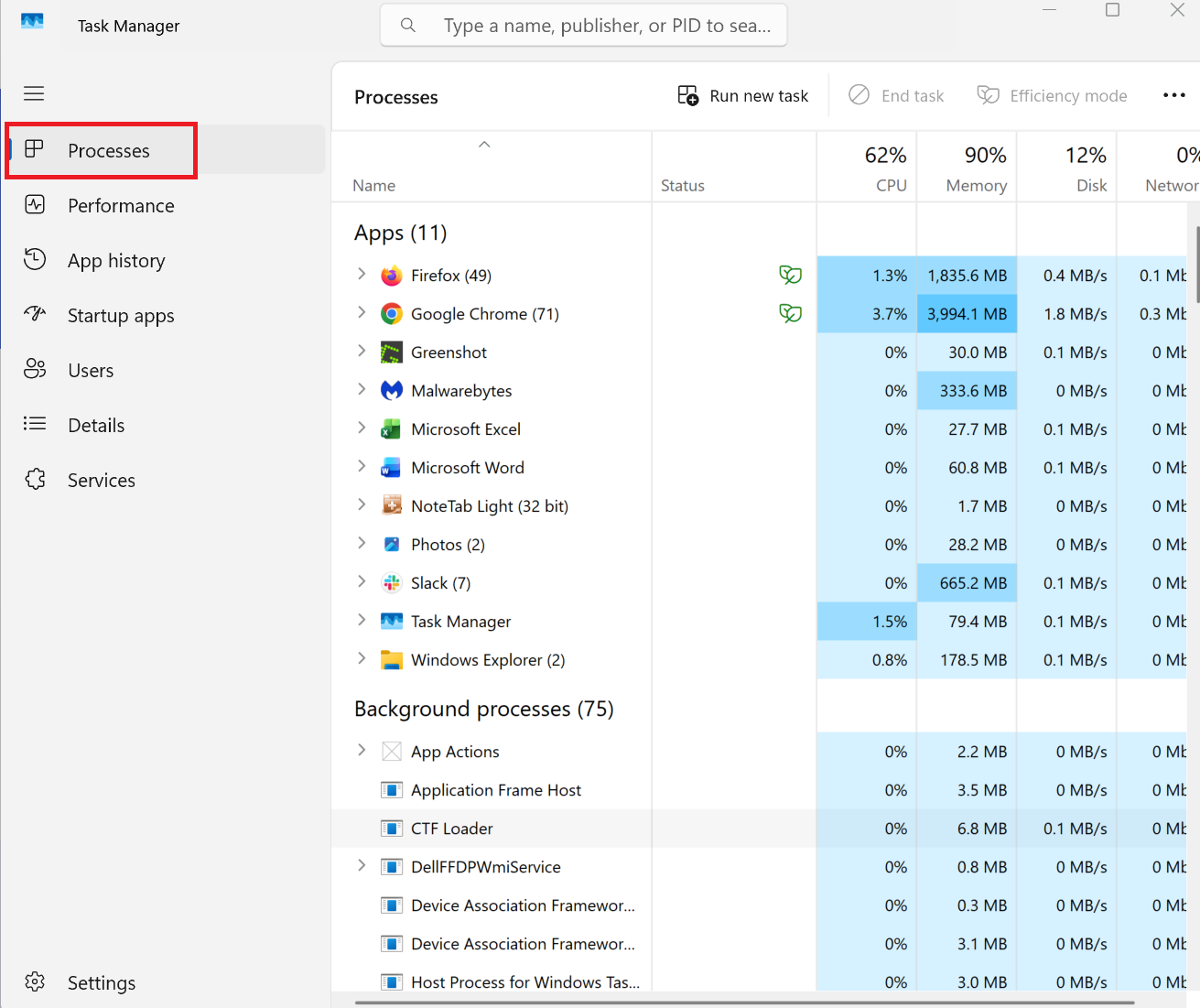
Task: Click the Application Frame Host icon
Action: [x=392, y=790]
